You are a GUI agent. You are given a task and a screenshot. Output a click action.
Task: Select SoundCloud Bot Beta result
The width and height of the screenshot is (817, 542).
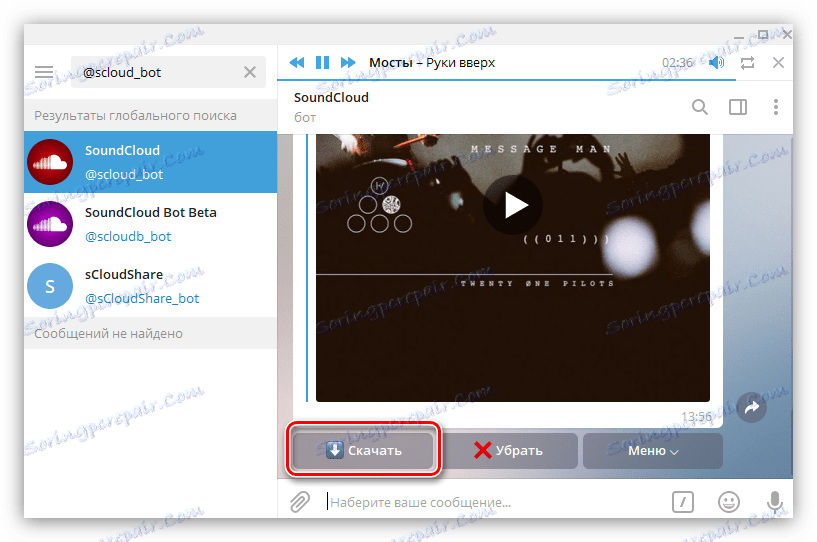point(151,224)
